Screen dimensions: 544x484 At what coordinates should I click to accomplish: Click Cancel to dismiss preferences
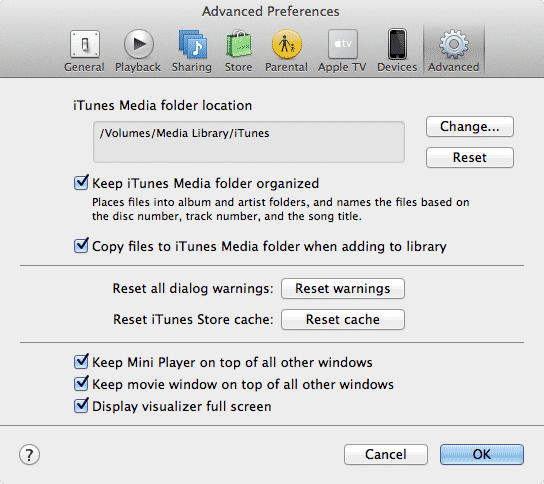click(x=386, y=455)
